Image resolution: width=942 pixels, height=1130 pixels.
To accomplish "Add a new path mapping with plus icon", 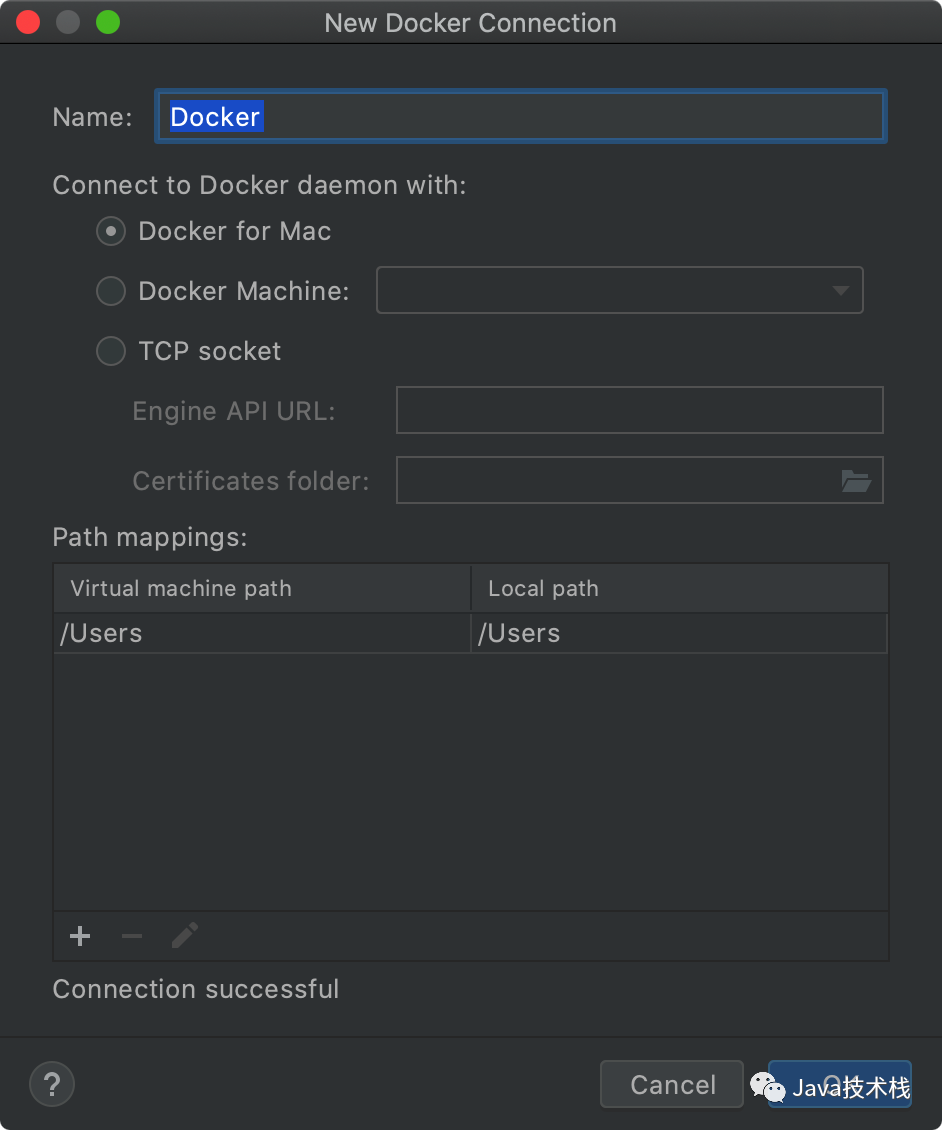I will (x=80, y=936).
